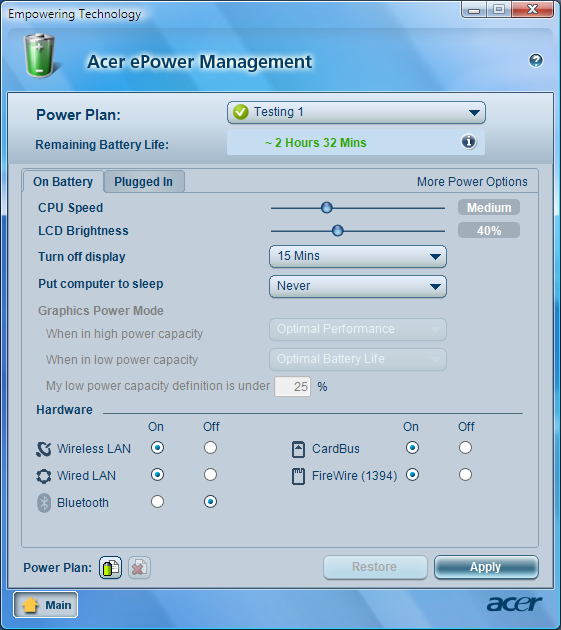
Task: Click the Hardware section heading
Action: point(64,410)
